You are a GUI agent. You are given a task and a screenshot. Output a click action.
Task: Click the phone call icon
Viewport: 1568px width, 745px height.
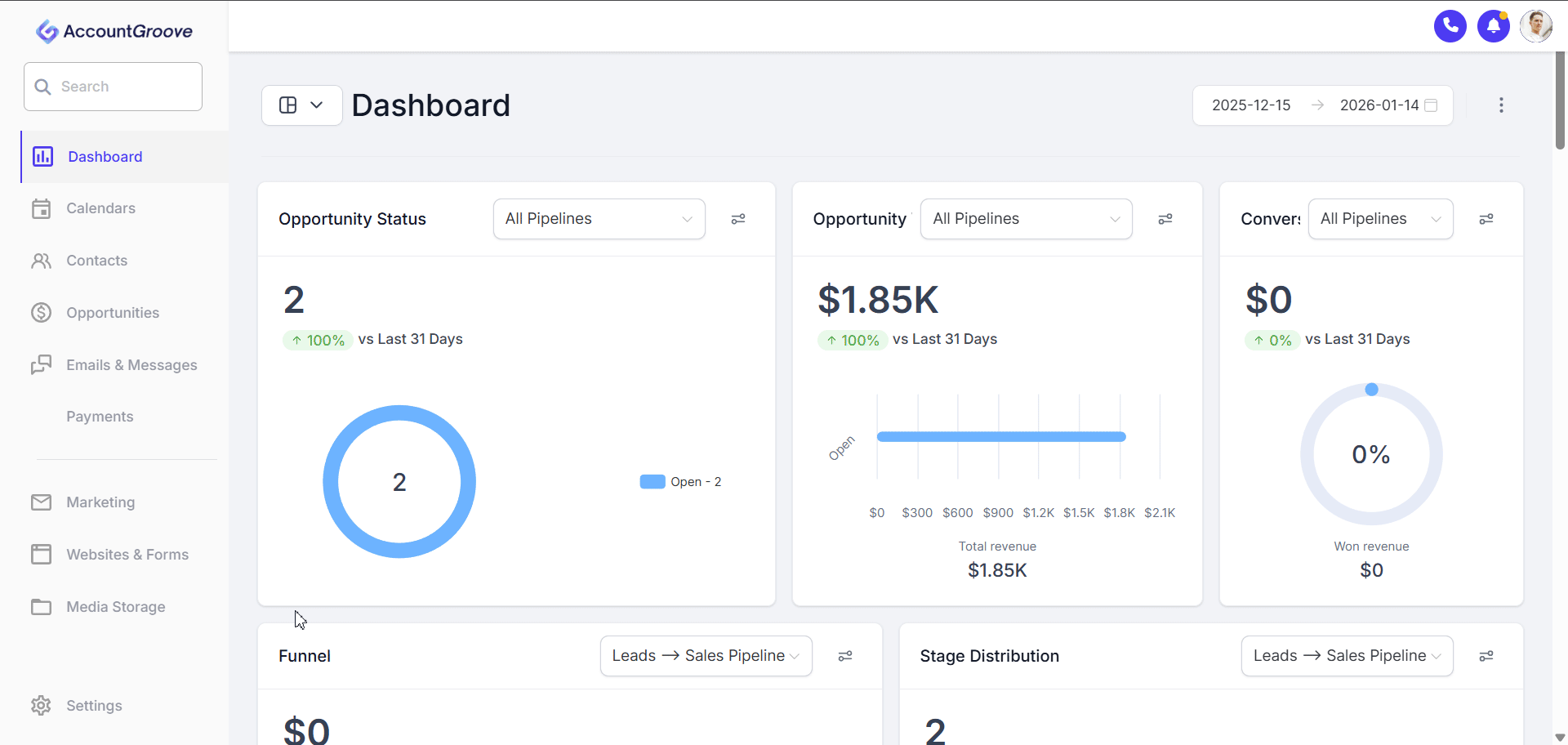click(x=1450, y=26)
